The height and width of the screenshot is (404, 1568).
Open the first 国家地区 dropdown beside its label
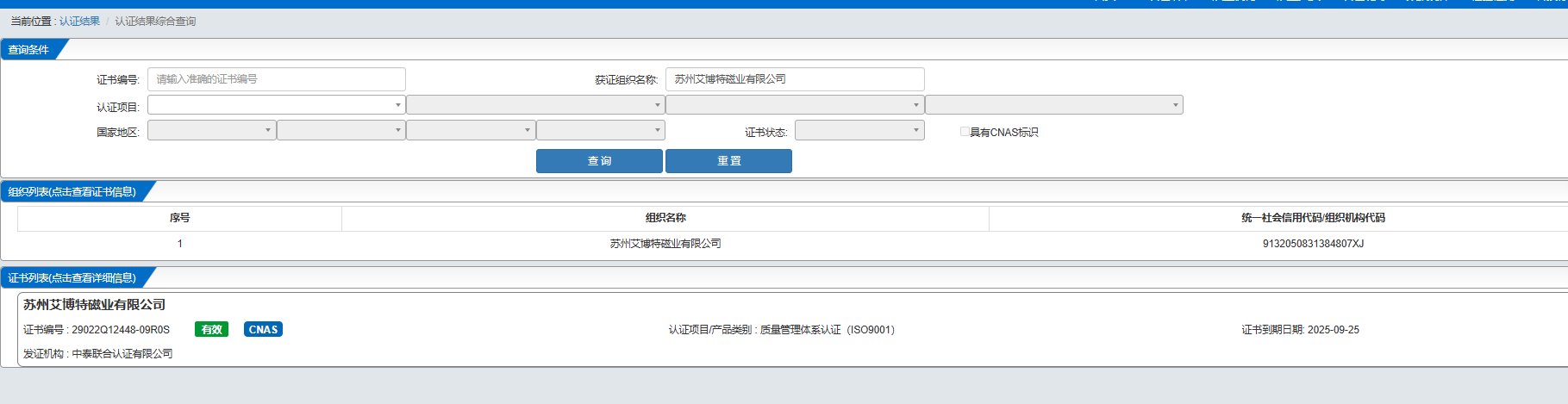[212, 130]
